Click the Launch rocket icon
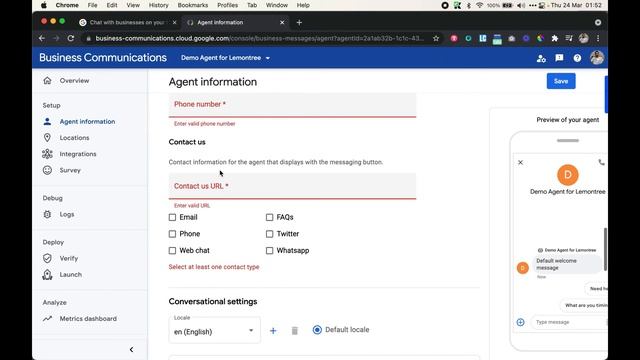This screenshot has height=360, width=640. point(47,275)
